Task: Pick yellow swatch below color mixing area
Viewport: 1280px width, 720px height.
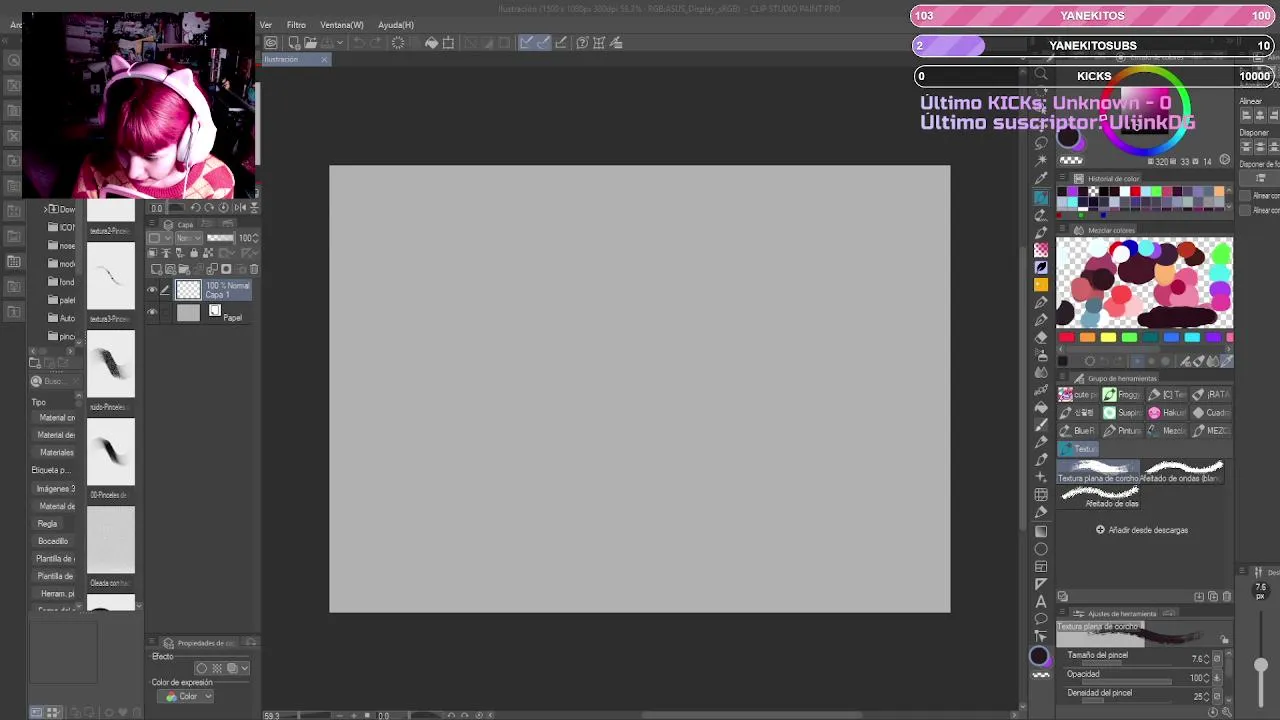Action: (1108, 337)
